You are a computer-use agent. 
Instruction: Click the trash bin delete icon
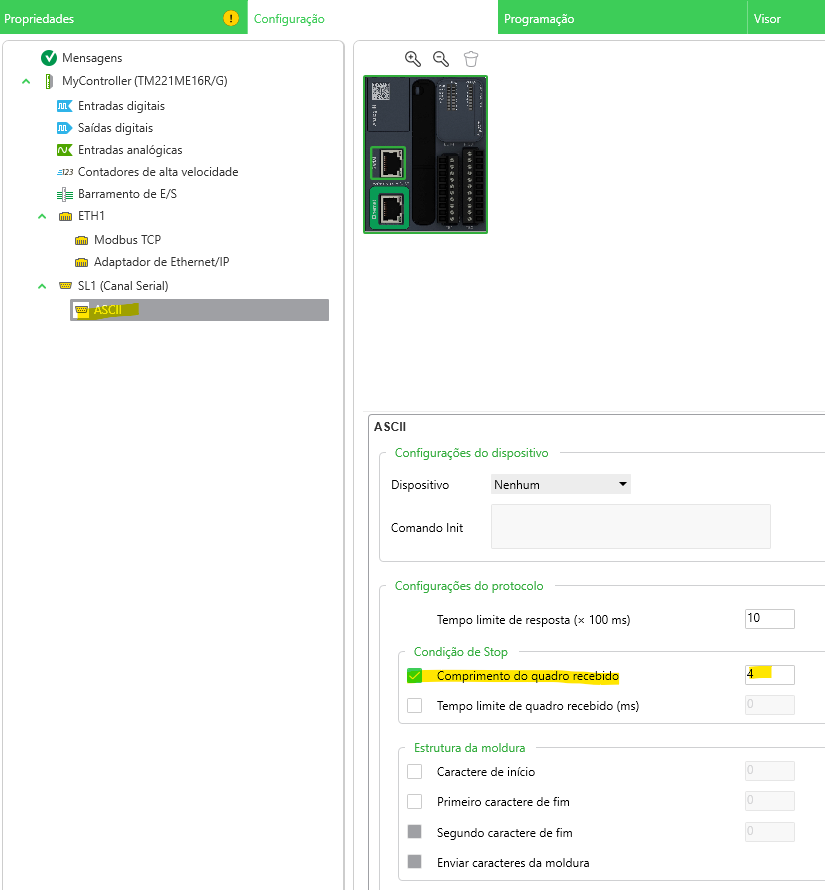tap(471, 58)
